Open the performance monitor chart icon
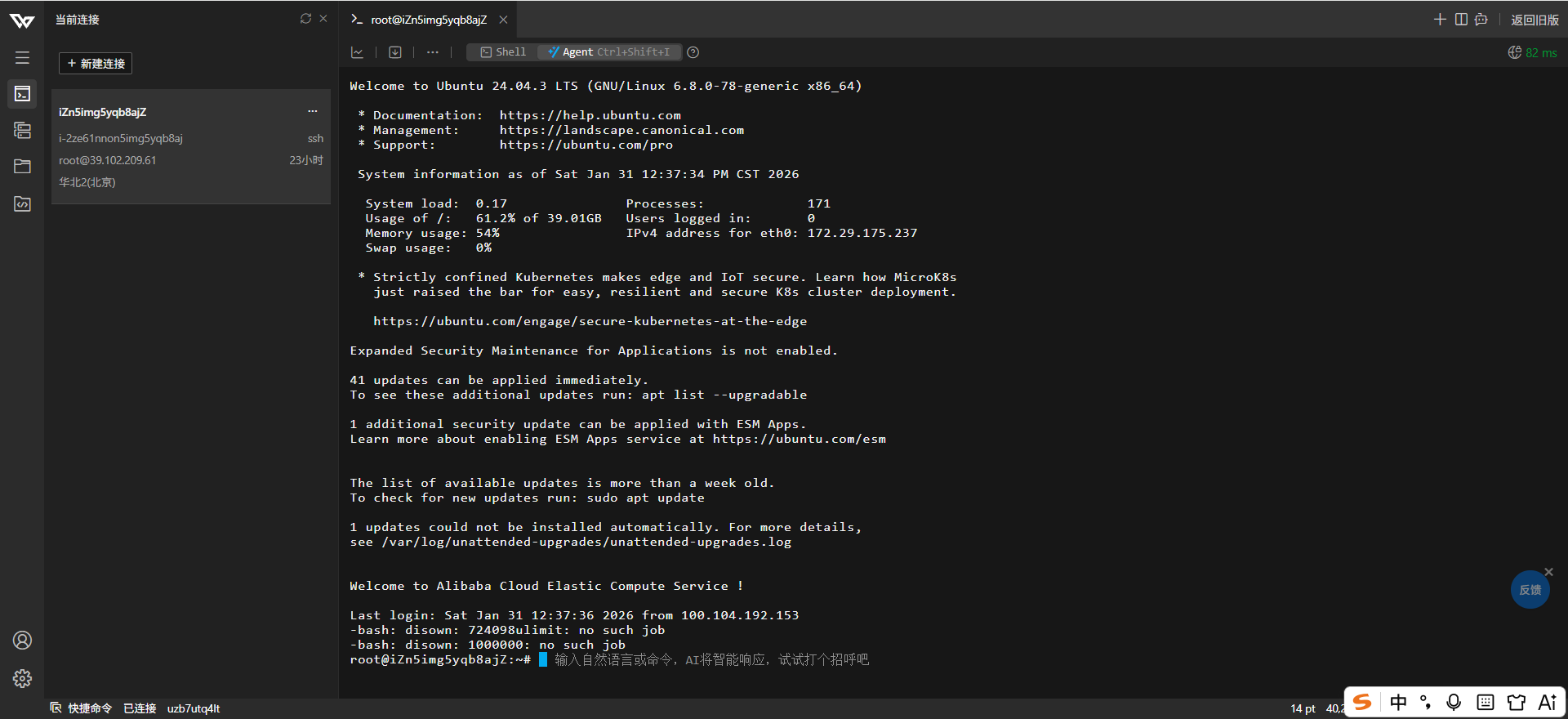This screenshot has height=719, width=1568. [x=357, y=52]
